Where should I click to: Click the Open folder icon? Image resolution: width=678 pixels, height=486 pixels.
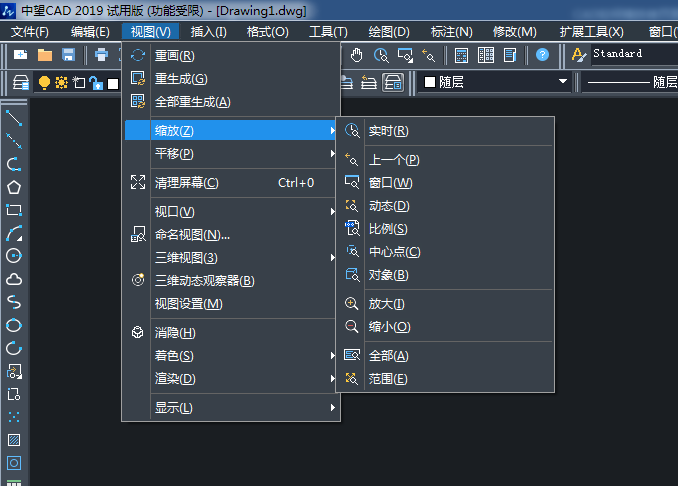coord(45,54)
